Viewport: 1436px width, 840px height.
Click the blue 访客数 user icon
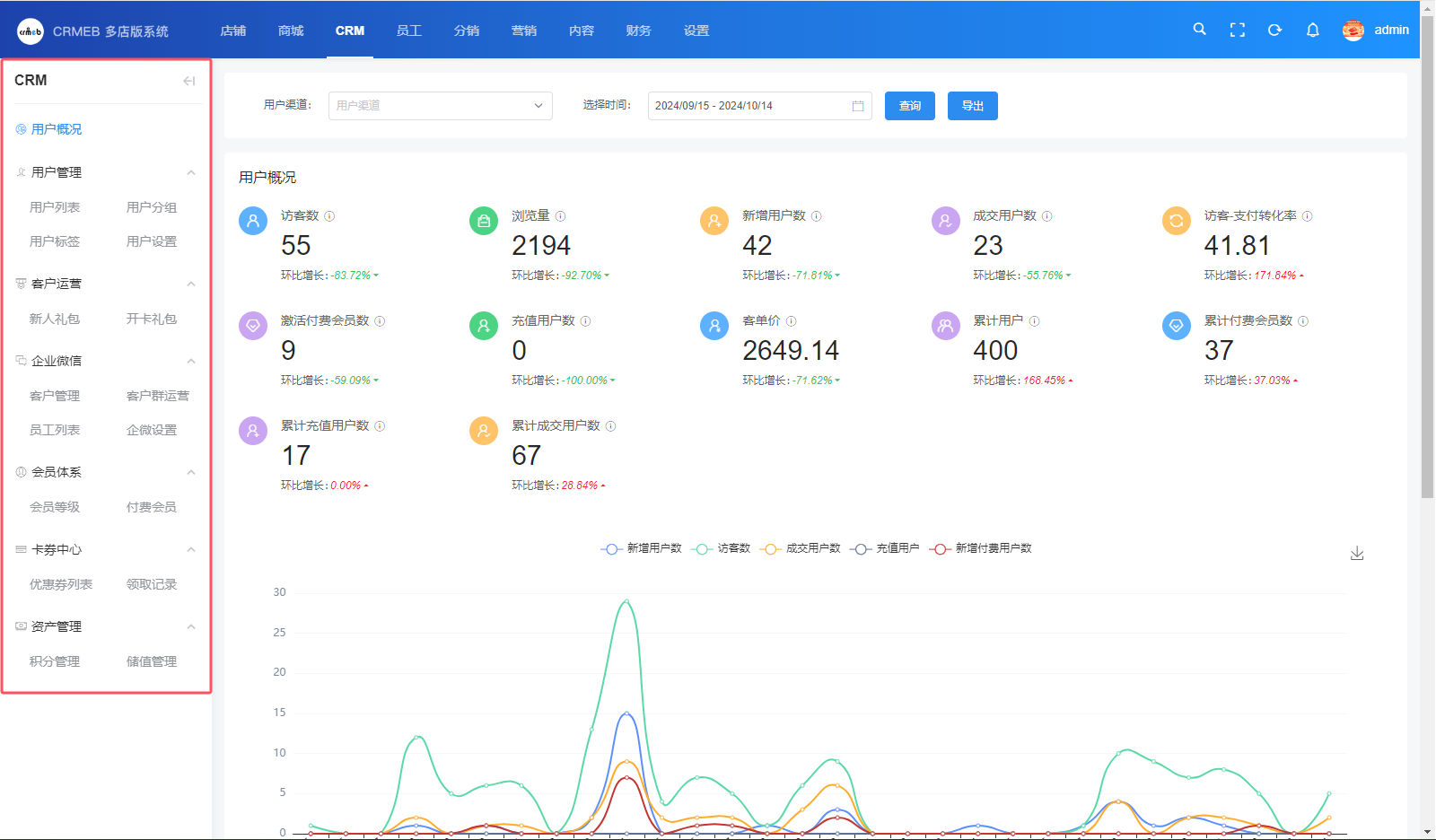(x=253, y=221)
